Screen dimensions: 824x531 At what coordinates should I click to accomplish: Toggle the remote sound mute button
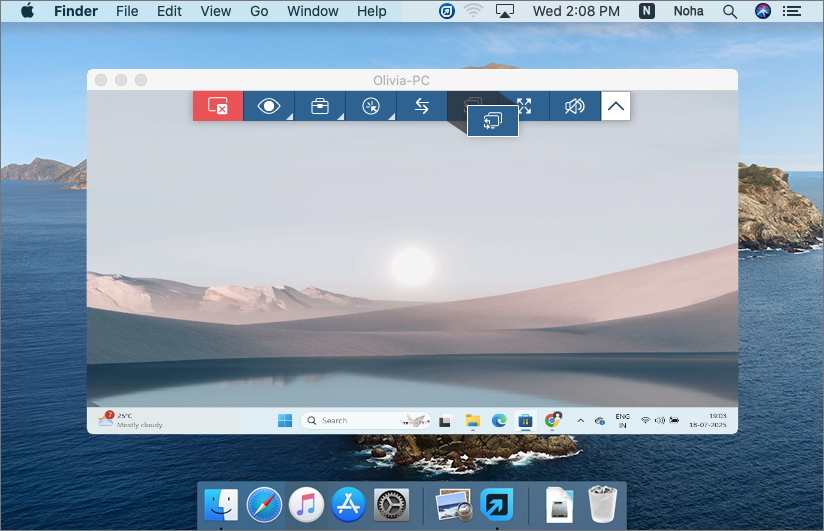575,106
